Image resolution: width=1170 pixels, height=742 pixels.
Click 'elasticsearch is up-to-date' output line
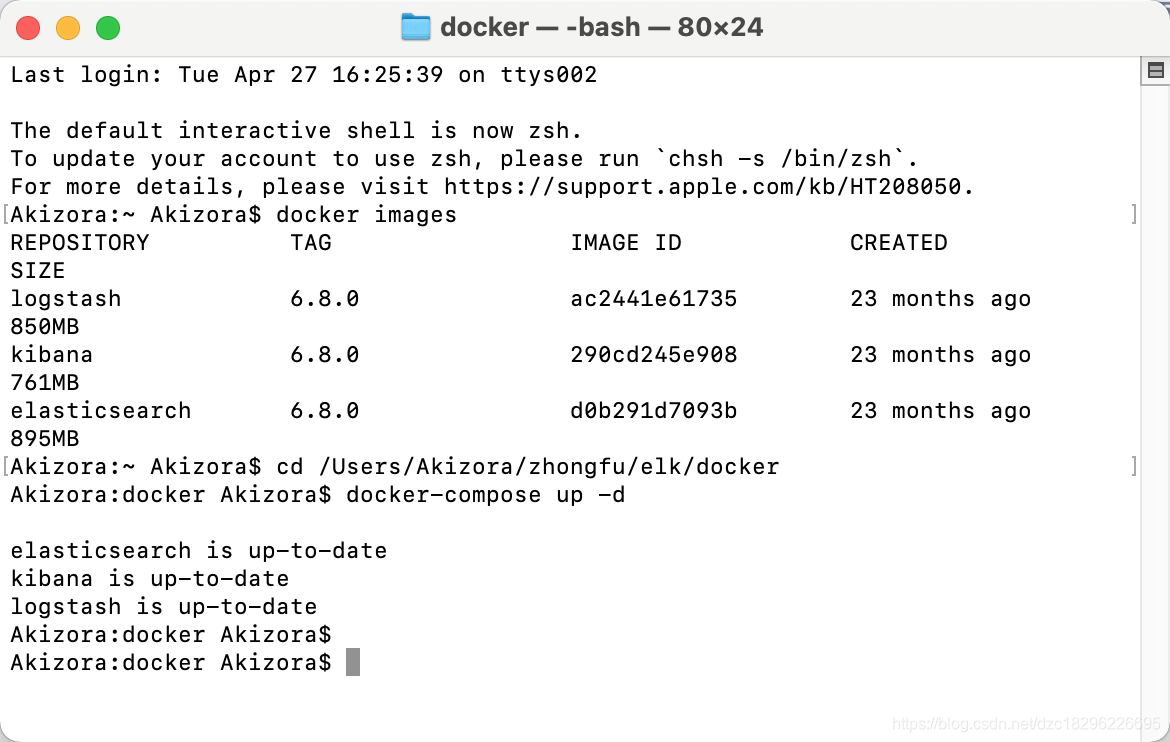pyautogui.click(x=198, y=551)
